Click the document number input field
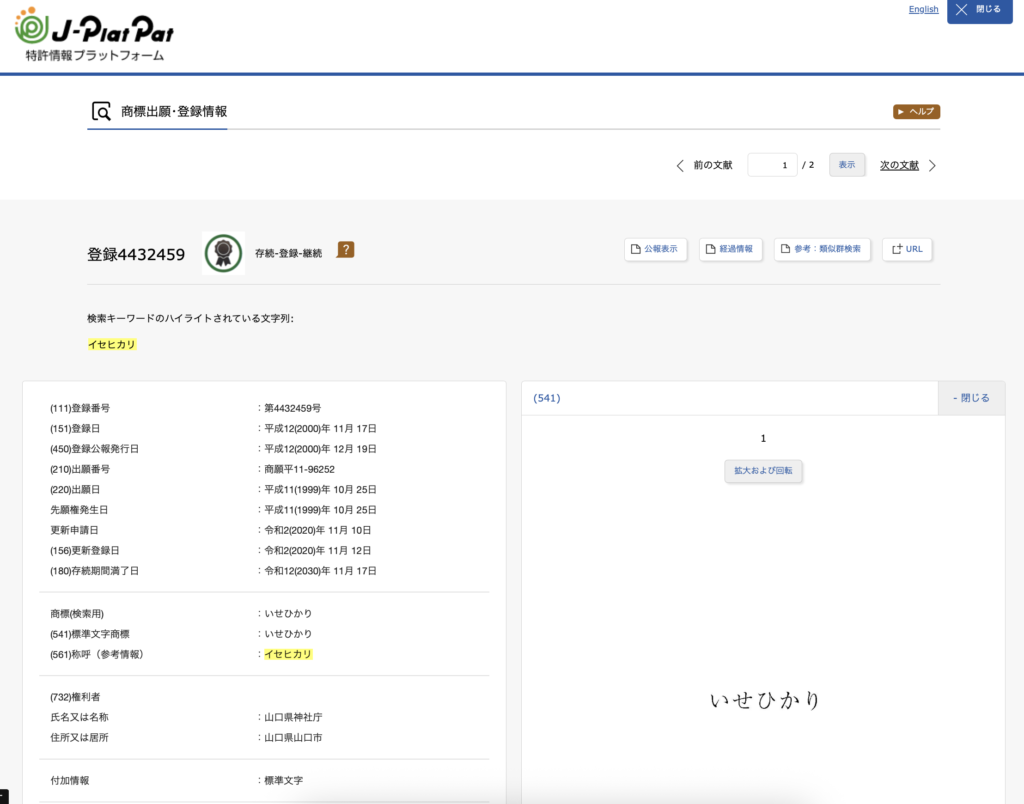The width and height of the screenshot is (1024, 804). click(x=772, y=165)
